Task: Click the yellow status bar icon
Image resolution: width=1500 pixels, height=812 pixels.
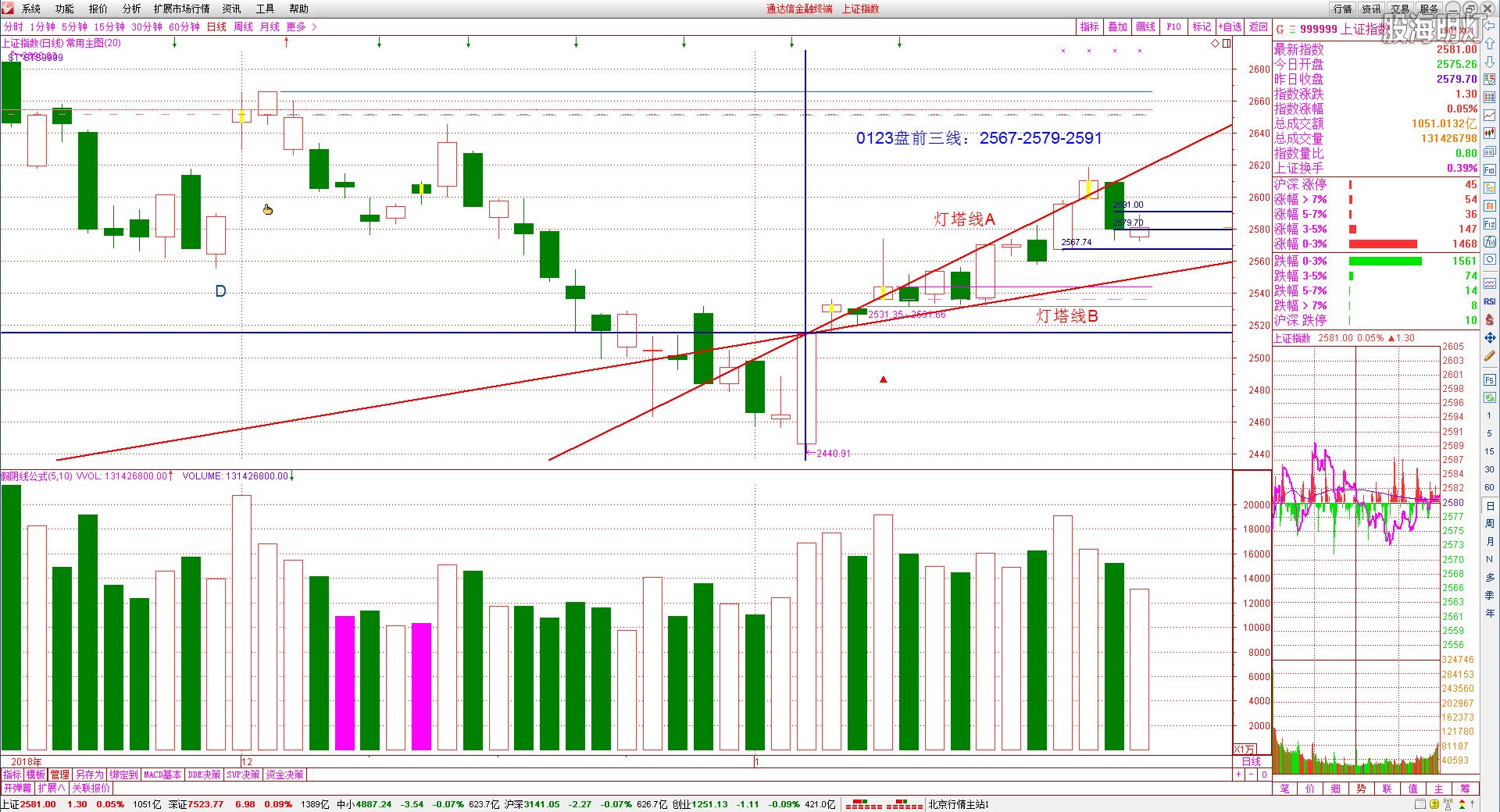Action: point(1434,804)
